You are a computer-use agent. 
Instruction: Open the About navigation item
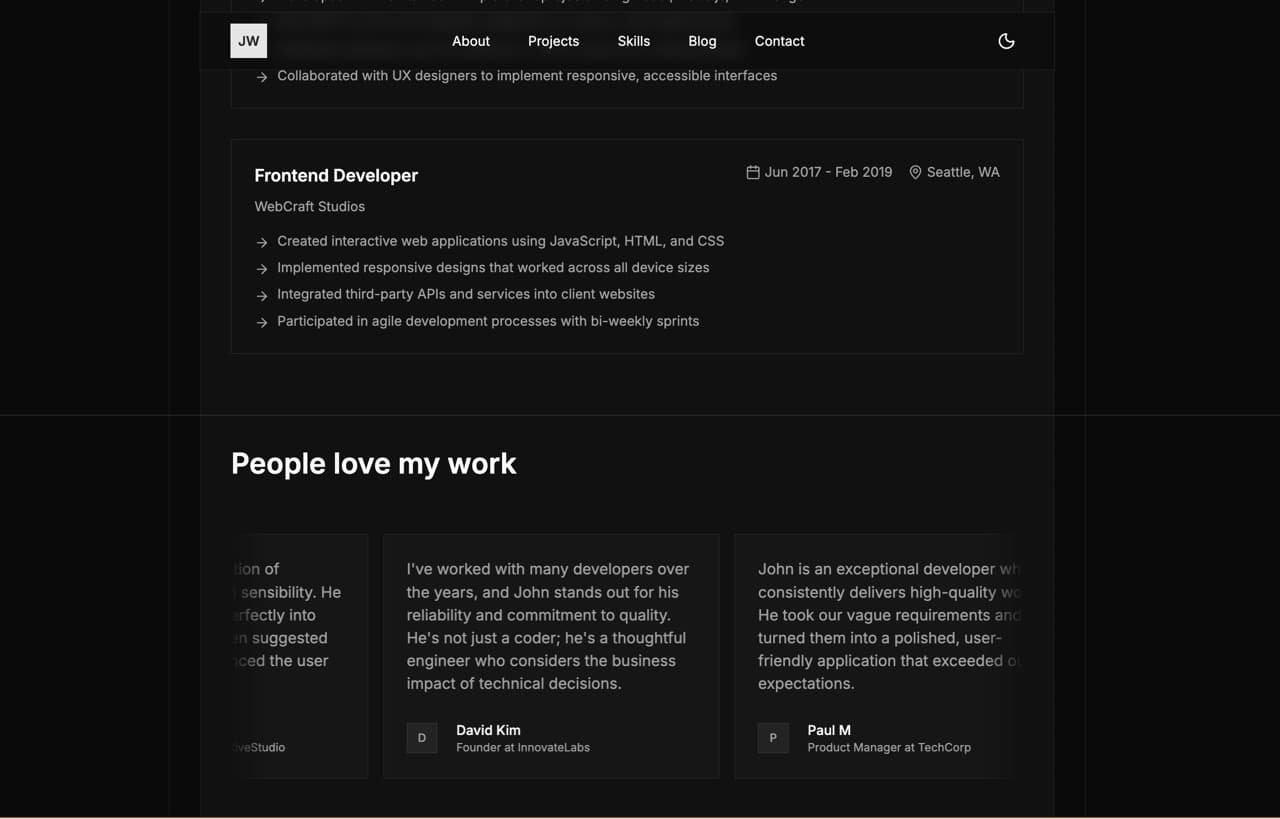[x=470, y=41]
